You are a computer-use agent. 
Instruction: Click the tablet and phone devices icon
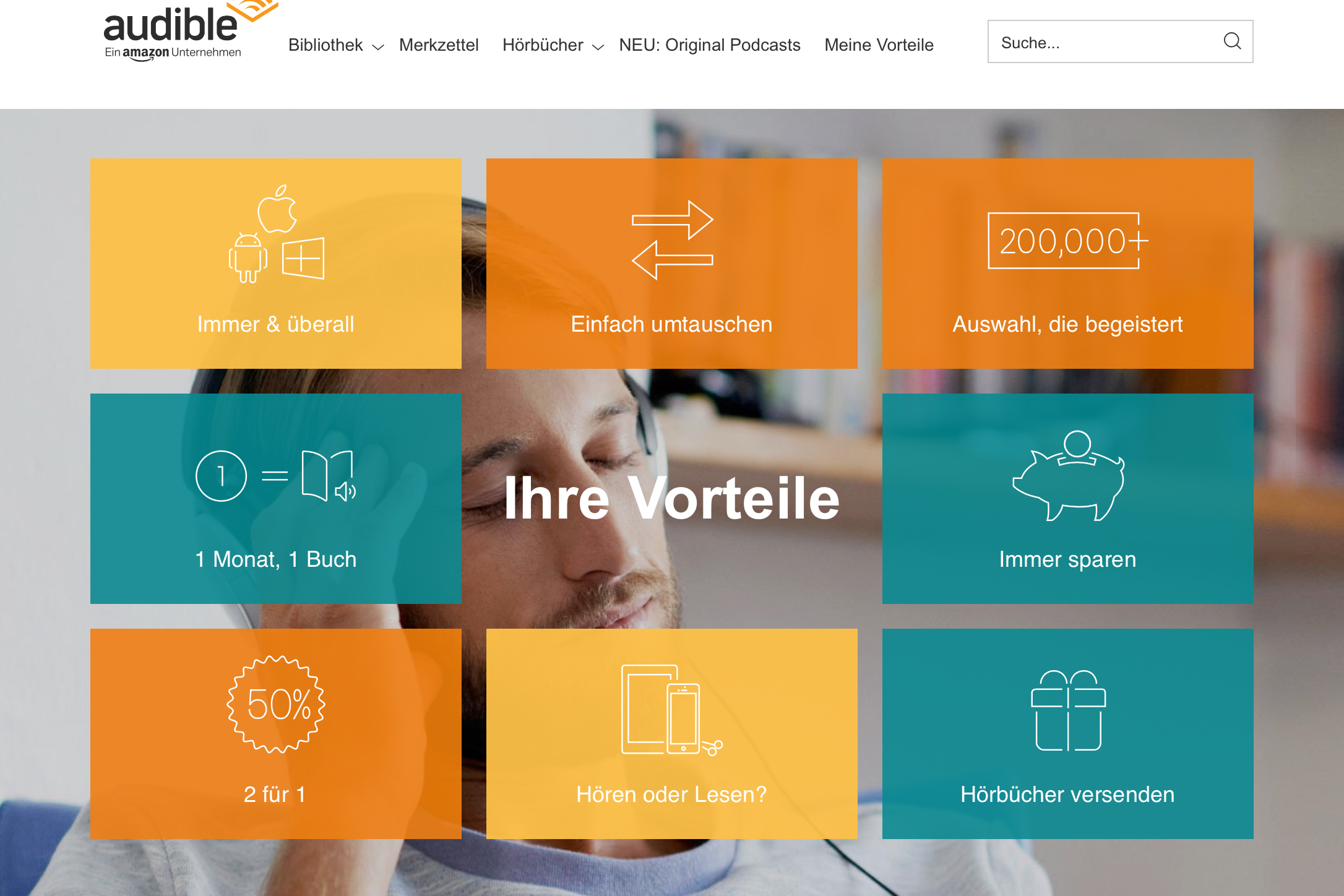tap(671, 710)
